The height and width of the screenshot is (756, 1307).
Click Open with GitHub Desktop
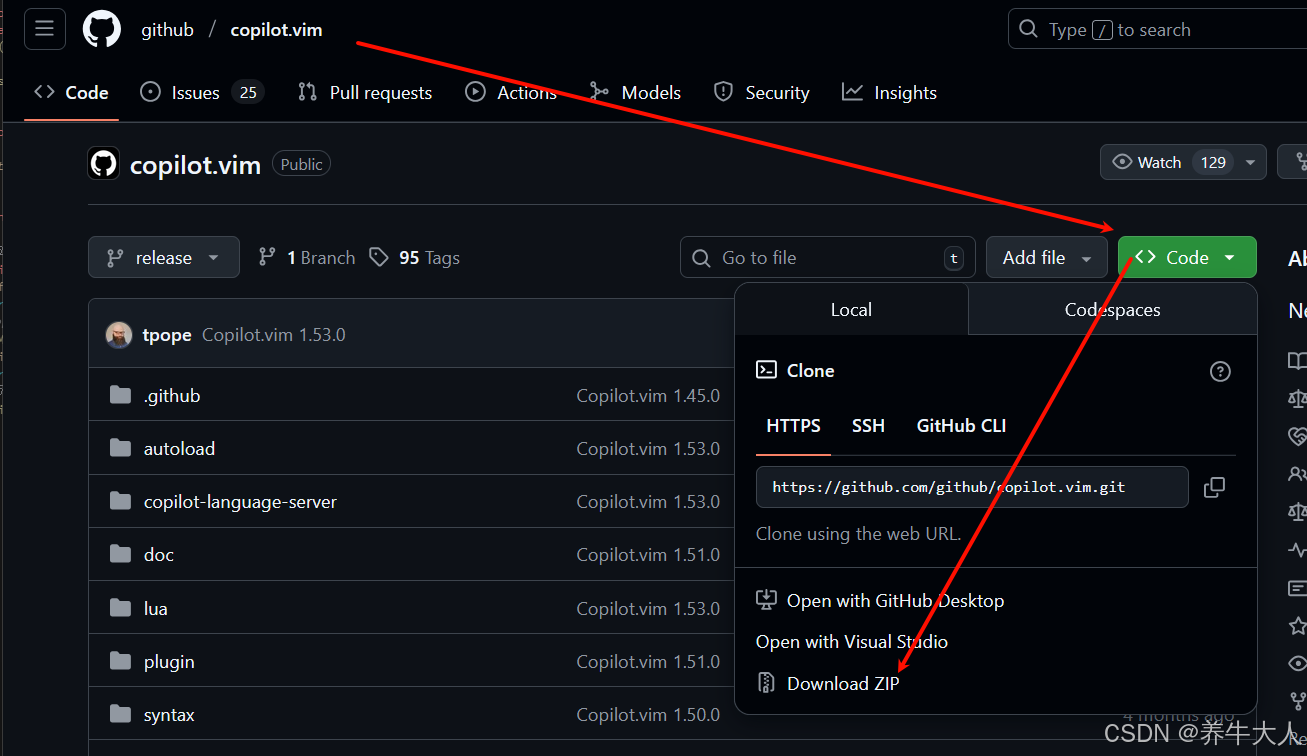coord(895,601)
